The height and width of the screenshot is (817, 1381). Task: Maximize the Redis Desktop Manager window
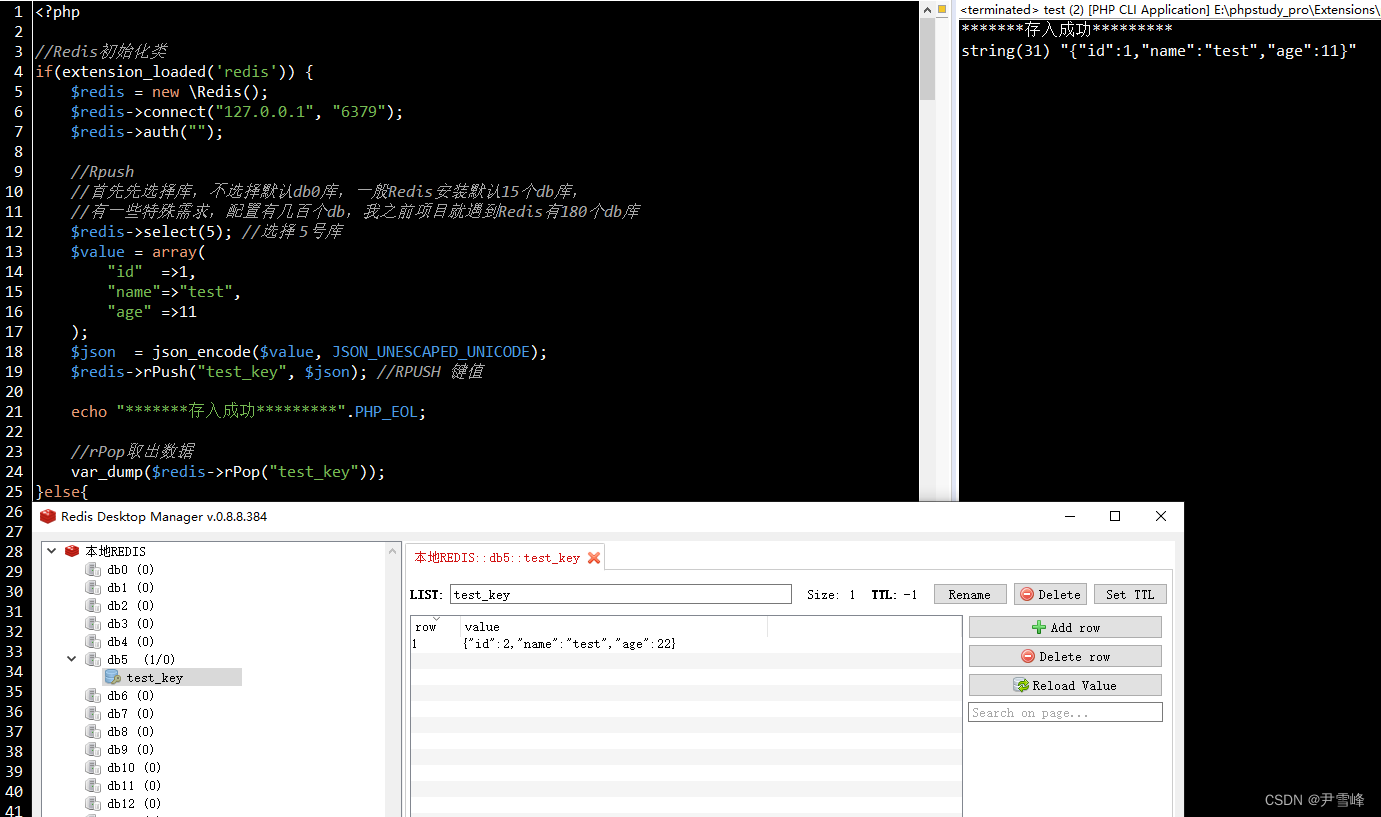pos(1115,516)
